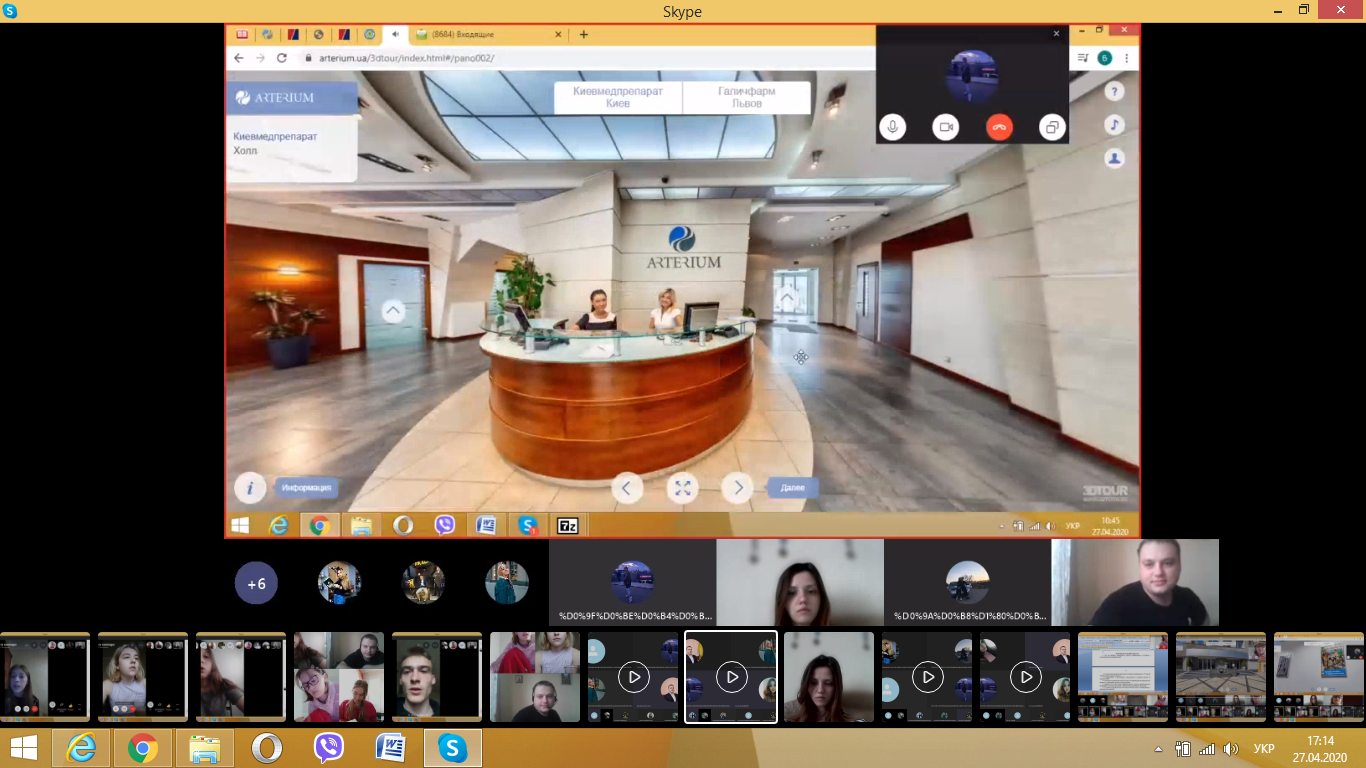Click the question mark help icon in 3D tour
Image resolution: width=1366 pixels, height=768 pixels.
pyautogui.click(x=1114, y=91)
